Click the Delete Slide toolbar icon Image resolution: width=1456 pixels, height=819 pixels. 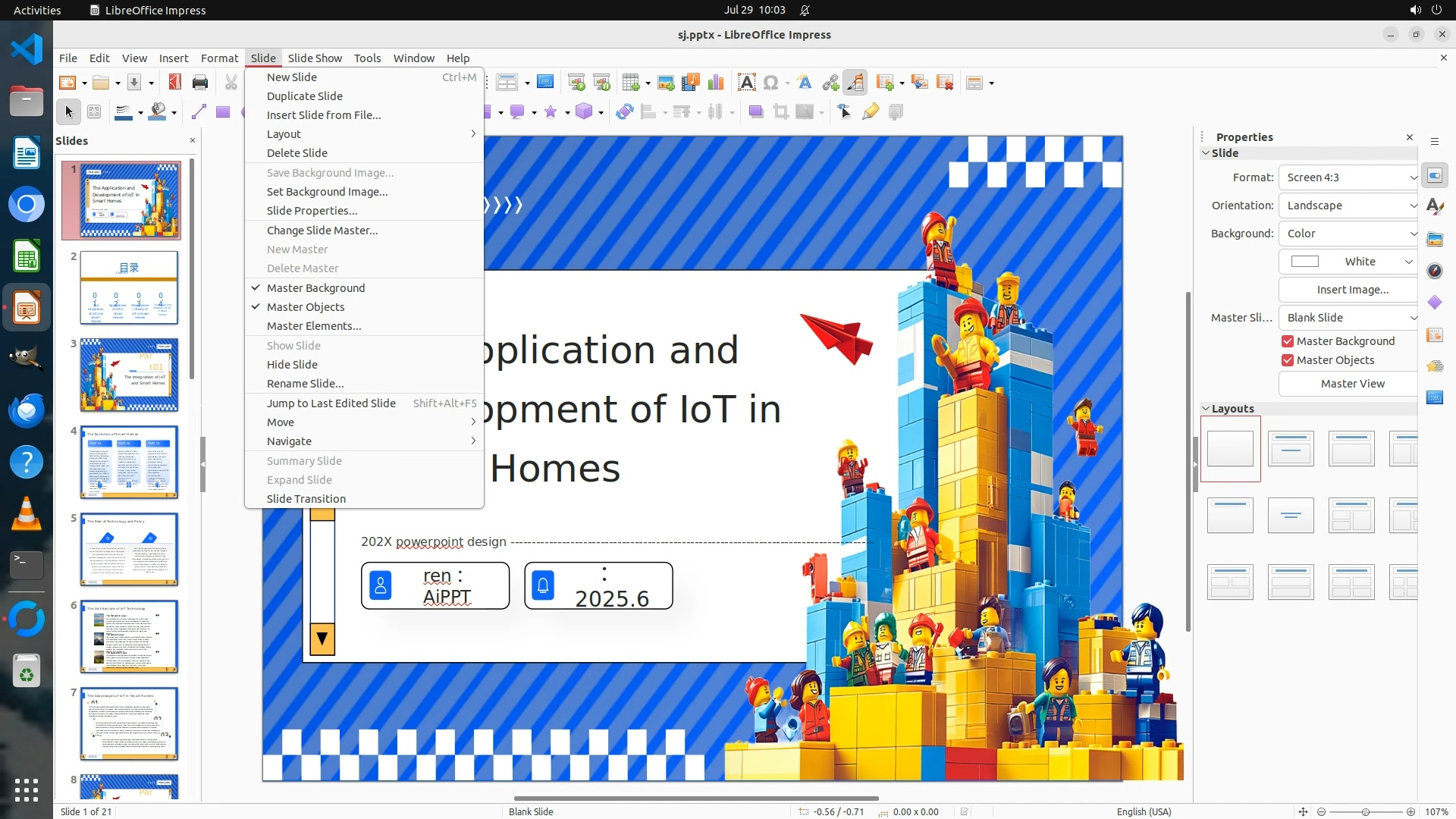coord(945,83)
